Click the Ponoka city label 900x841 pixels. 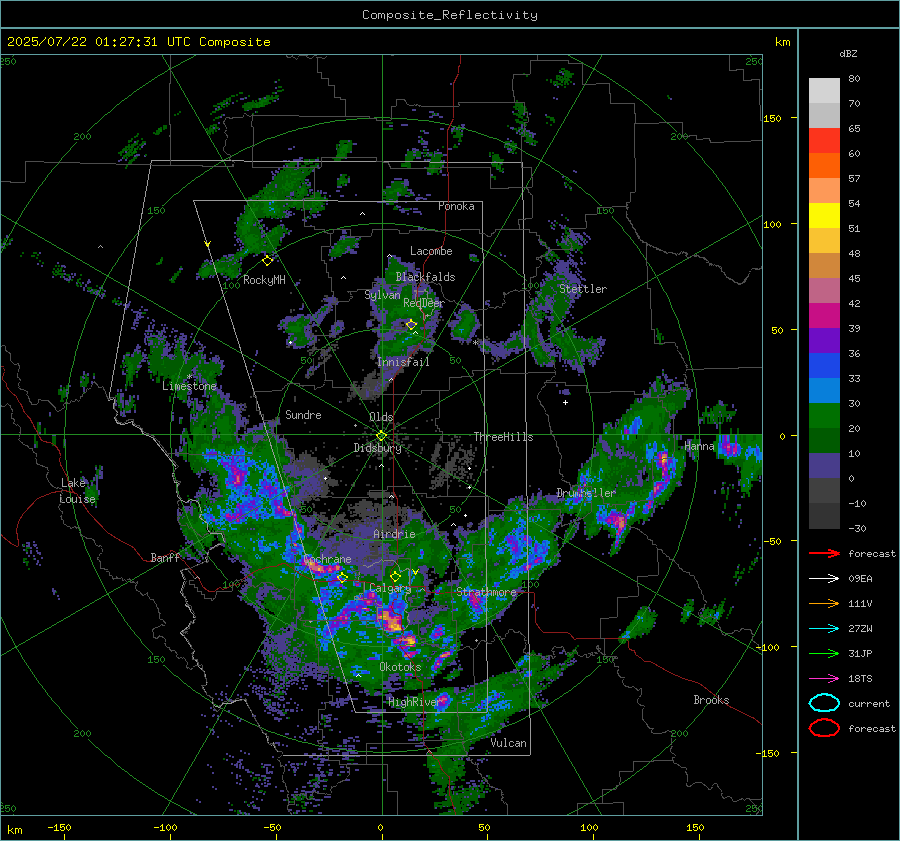coord(456,206)
